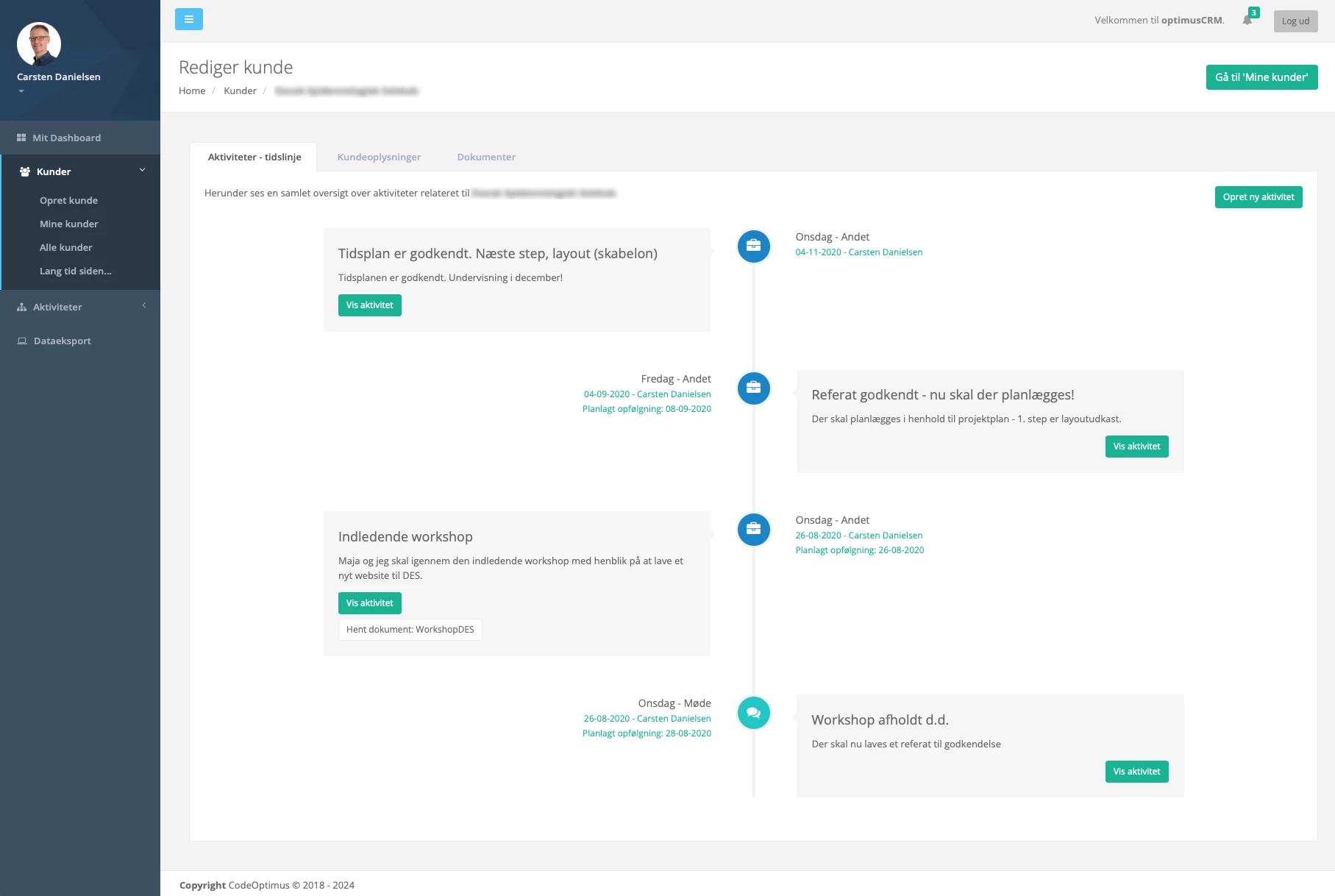Switch to the Dokumenter tab
This screenshot has height=896, width=1335.
point(486,157)
